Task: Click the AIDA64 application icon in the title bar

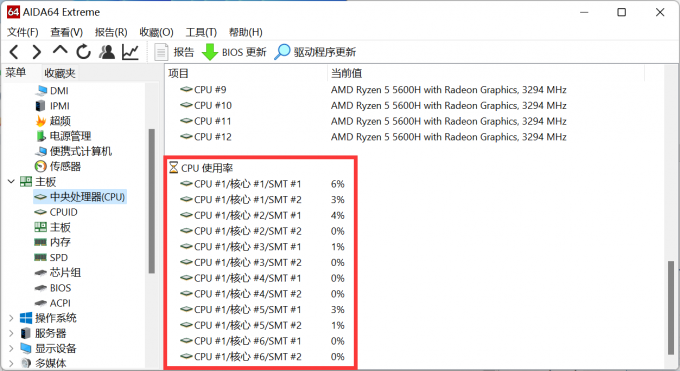Action: click(x=13, y=12)
